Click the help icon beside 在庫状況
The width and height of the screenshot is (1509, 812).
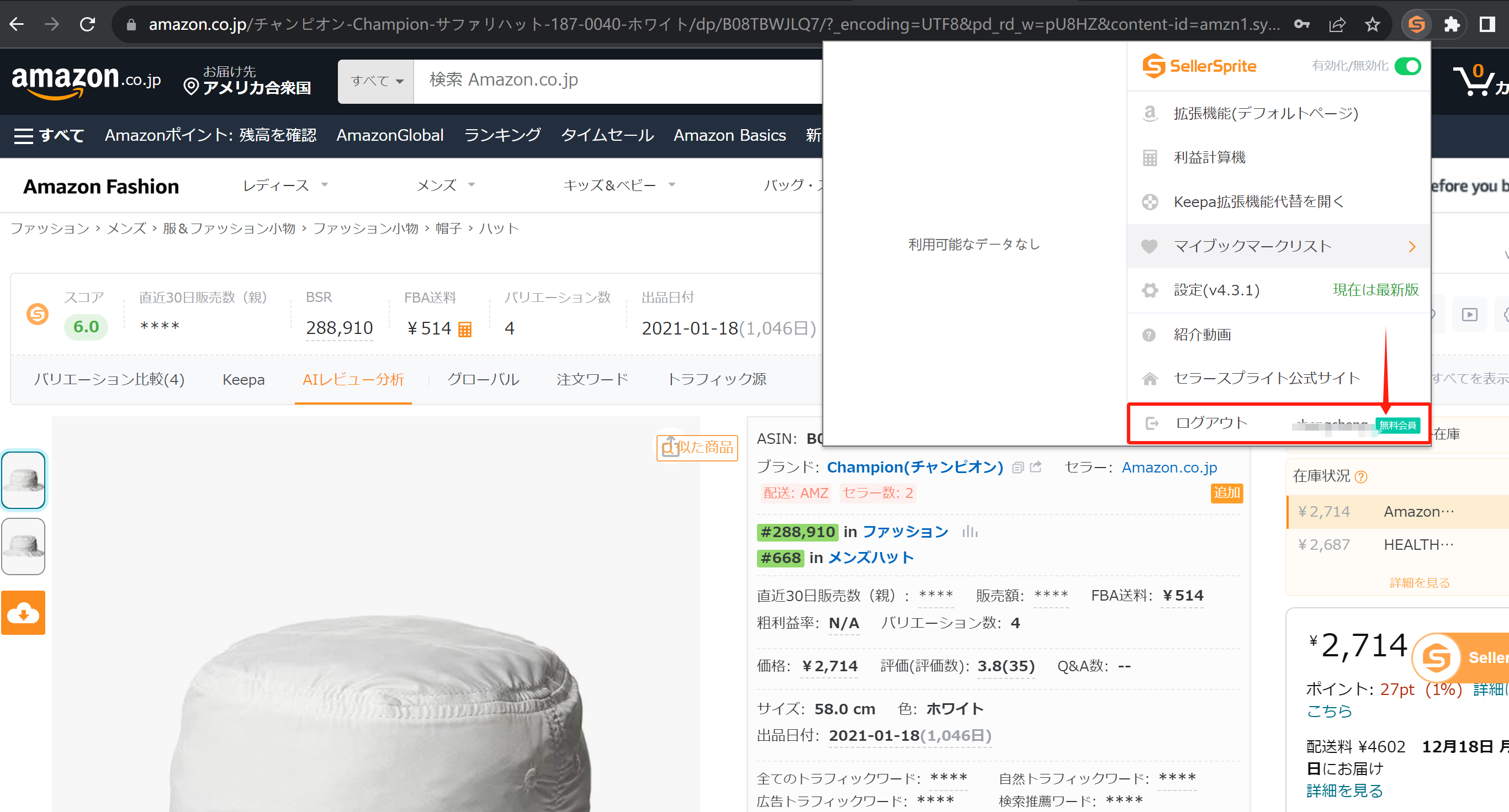coord(1362,477)
